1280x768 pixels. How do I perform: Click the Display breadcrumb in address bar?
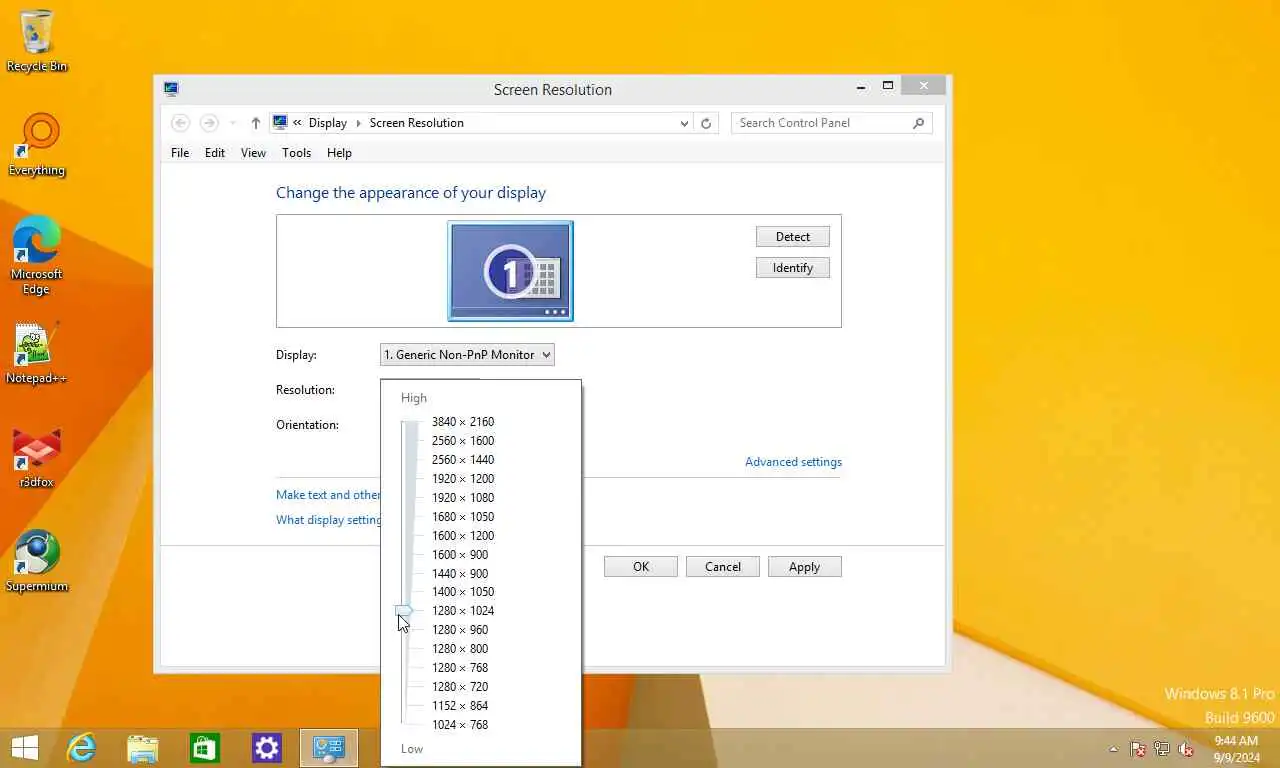327,123
